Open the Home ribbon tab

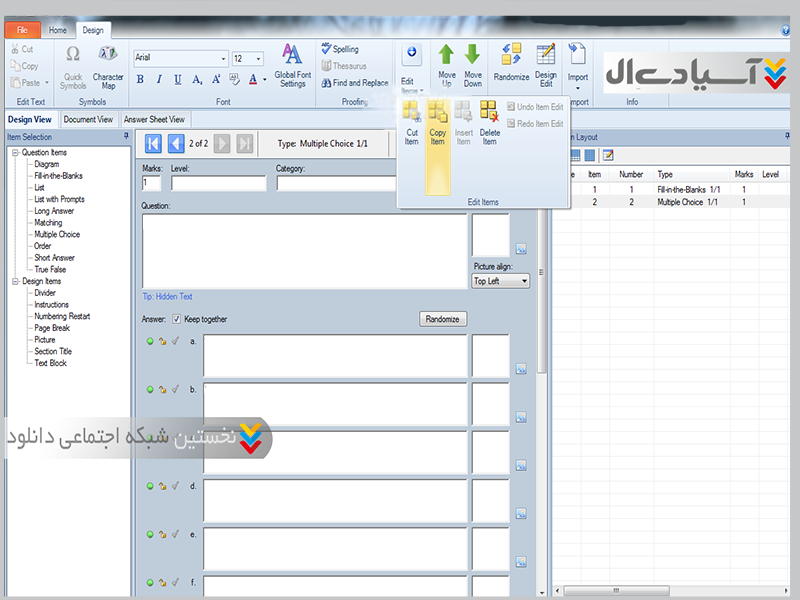[x=58, y=30]
